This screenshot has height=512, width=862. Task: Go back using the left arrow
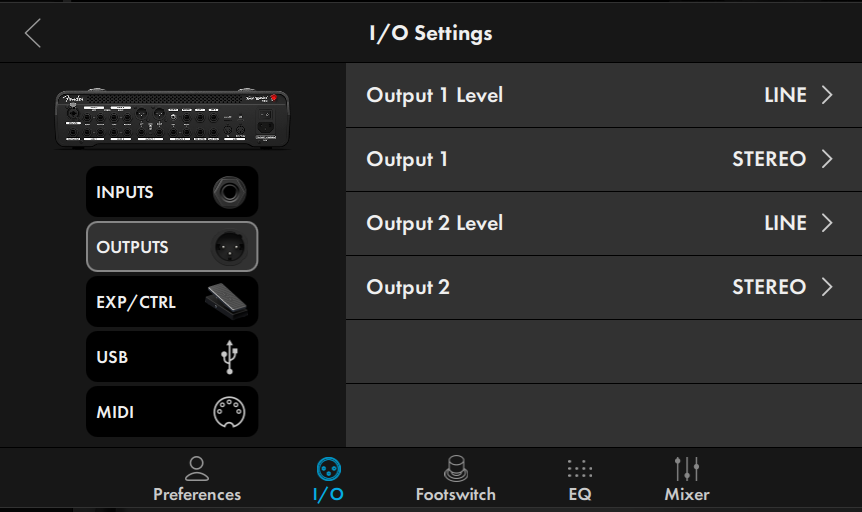pyautogui.click(x=33, y=34)
